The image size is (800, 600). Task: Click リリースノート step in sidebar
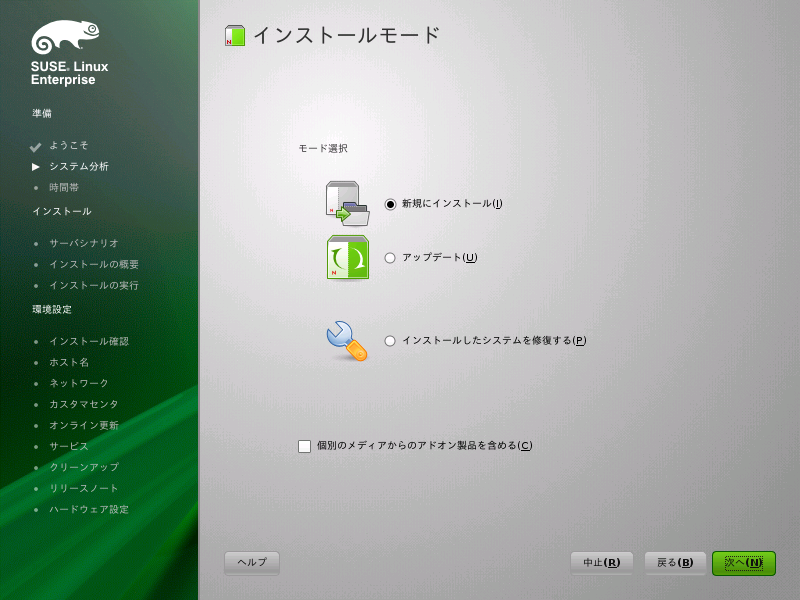(84, 488)
